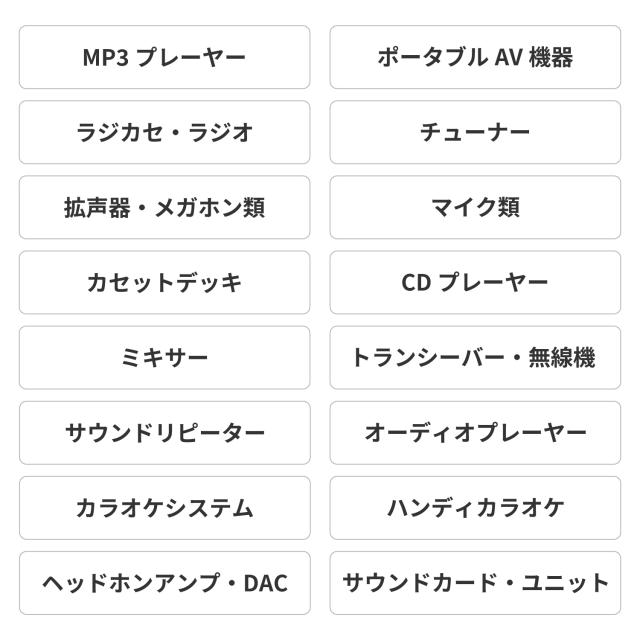Browse the handheld karaoke category
Screen dimensions: 640x640
[475, 507]
